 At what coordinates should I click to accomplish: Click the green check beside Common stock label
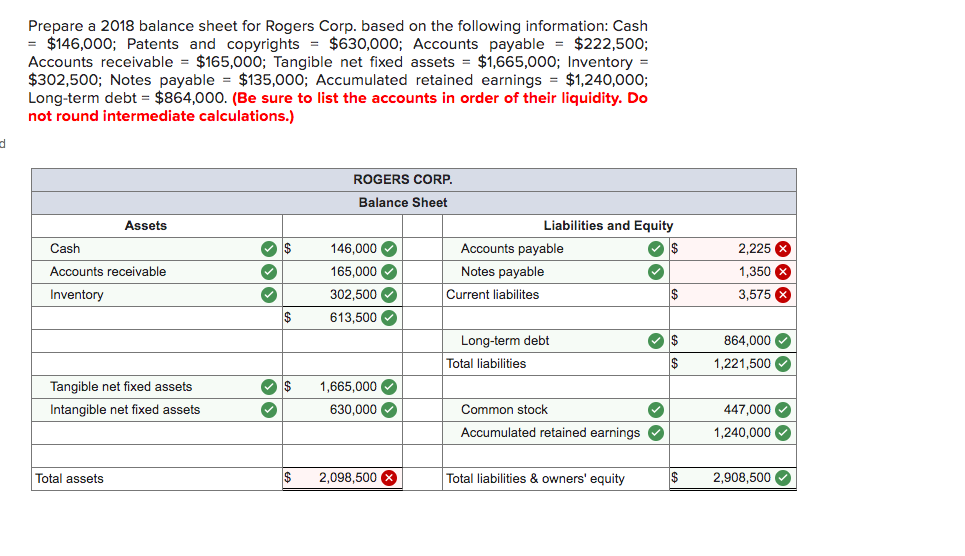(656, 409)
